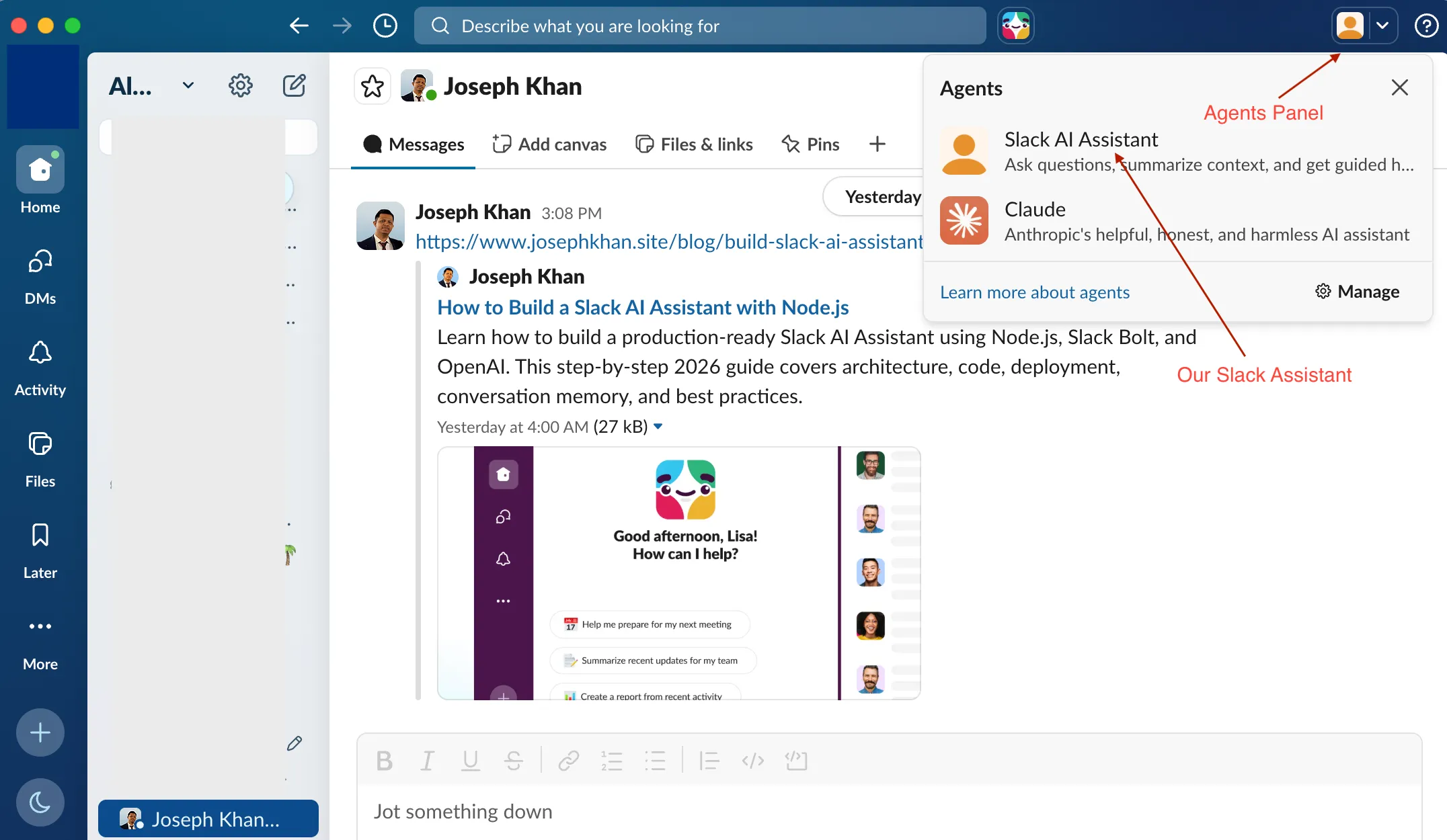Toggle bold formatting

coord(385,761)
